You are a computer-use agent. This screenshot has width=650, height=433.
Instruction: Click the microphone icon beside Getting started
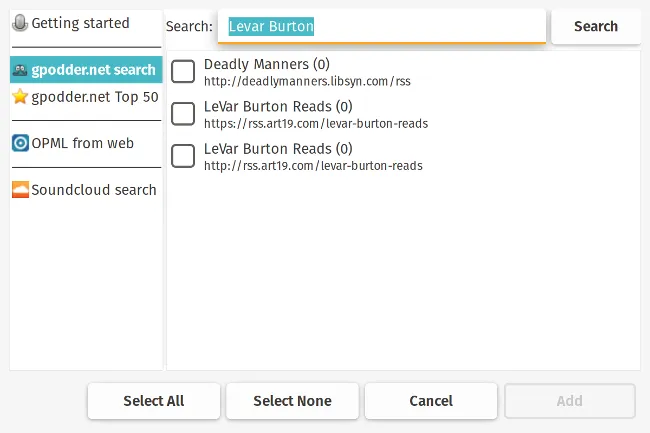(20, 22)
